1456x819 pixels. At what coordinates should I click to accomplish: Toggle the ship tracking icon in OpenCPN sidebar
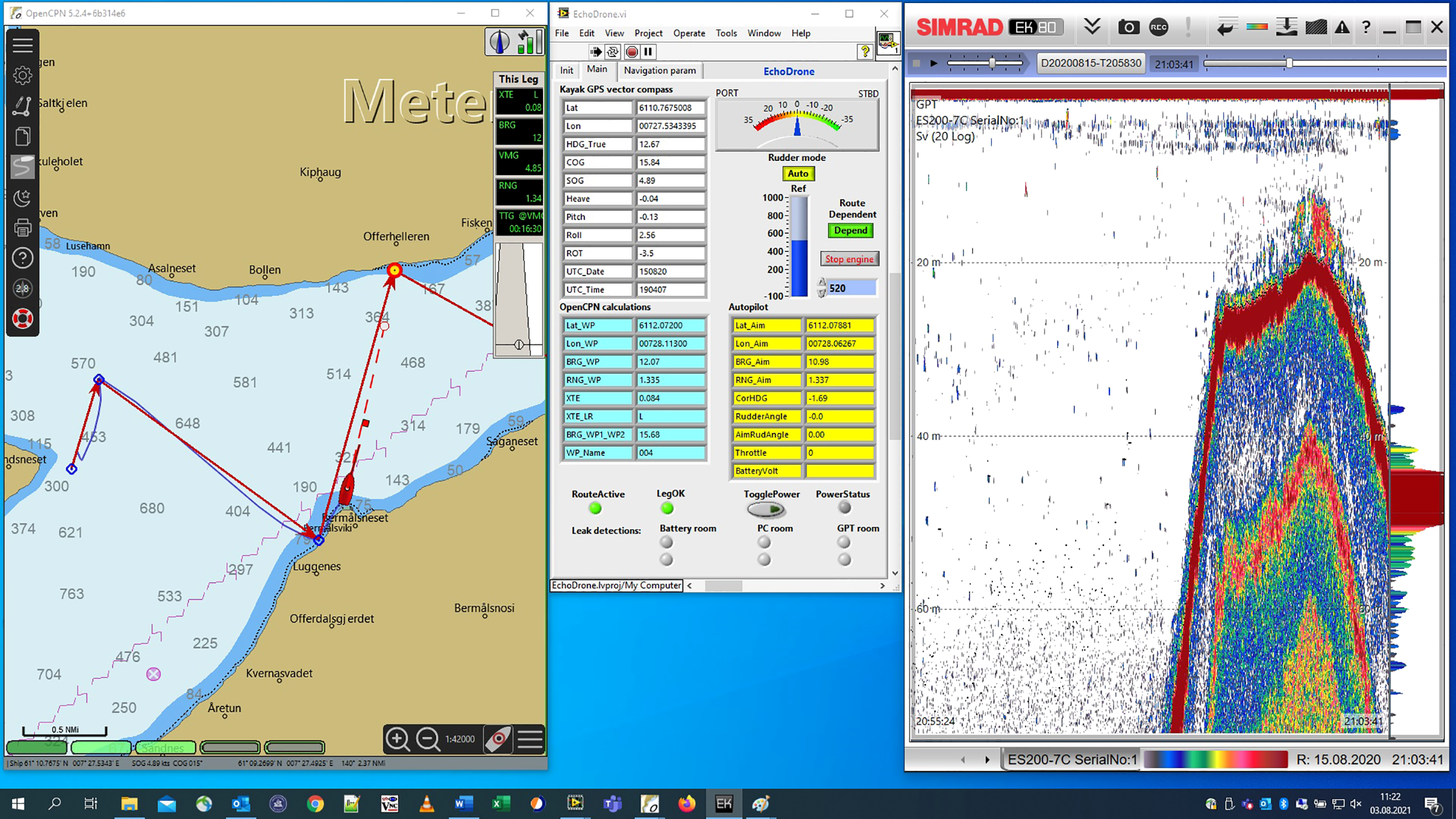pyautogui.click(x=22, y=166)
